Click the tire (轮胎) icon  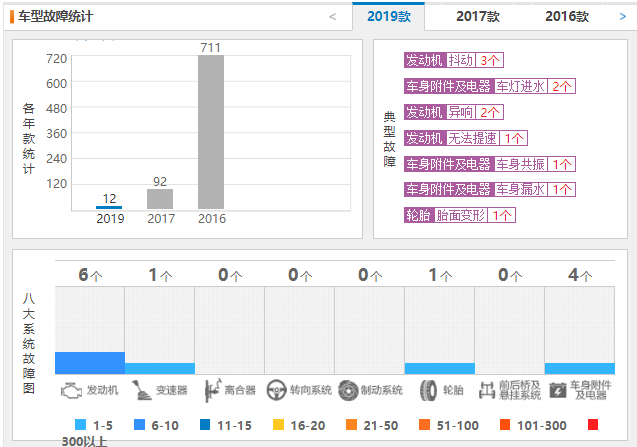coord(428,391)
